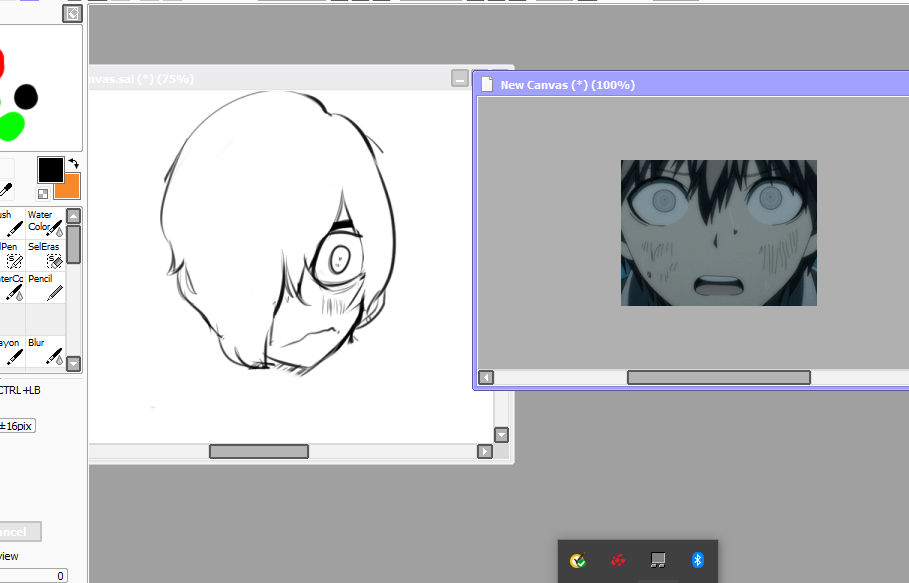Click the New Canvas left scroll arrow
The image size is (909, 583).
click(486, 378)
